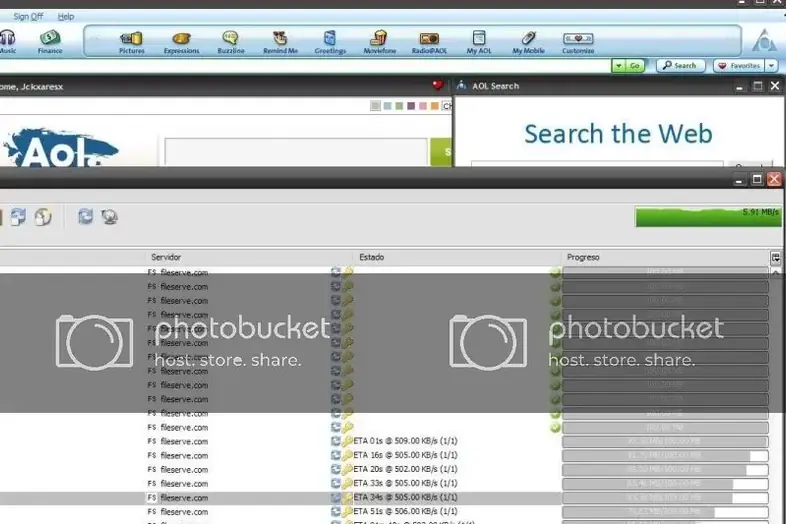Open the Help menu
This screenshot has height=524, width=786.
66,17
